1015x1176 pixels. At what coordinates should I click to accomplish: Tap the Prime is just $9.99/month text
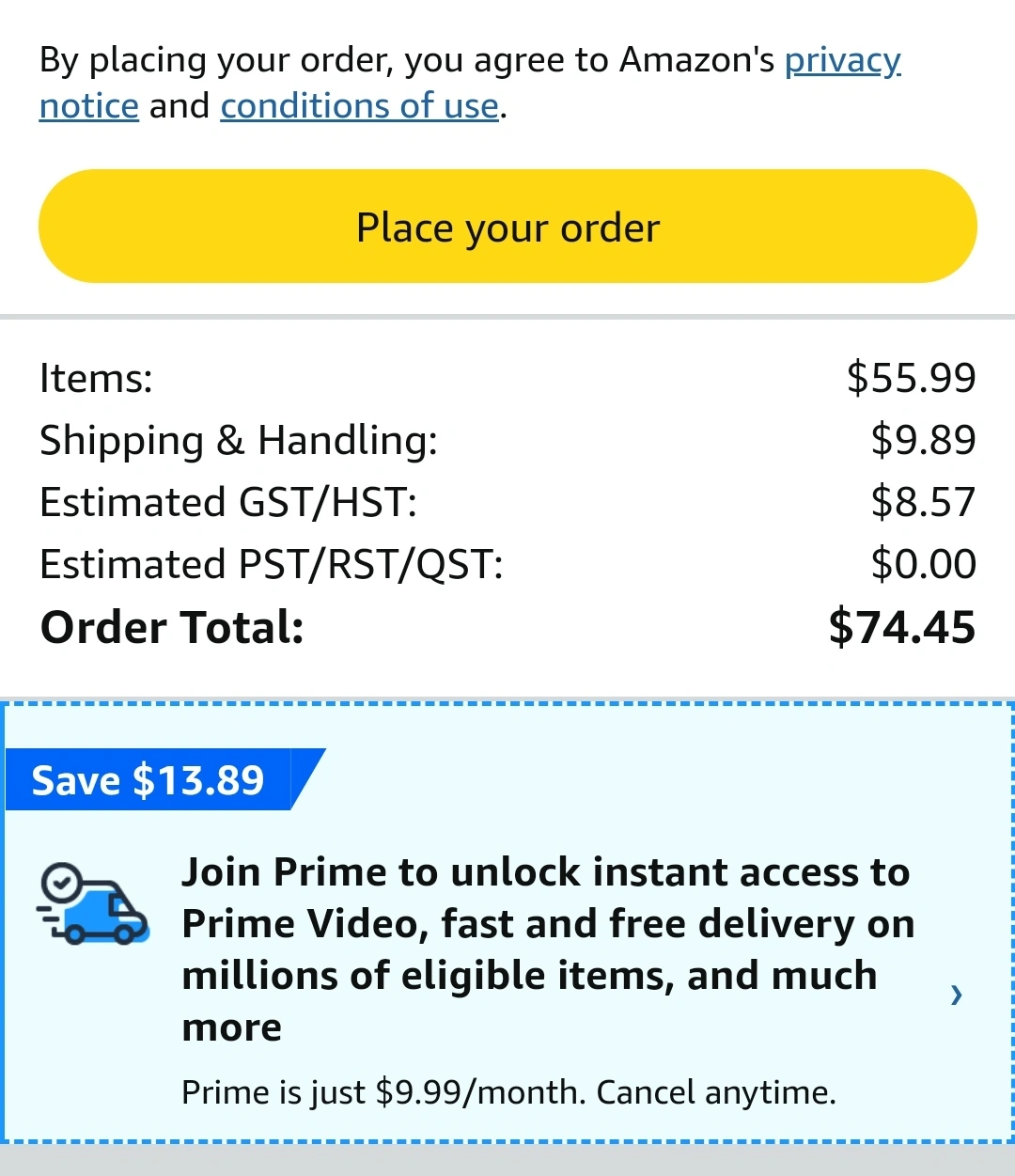[508, 1092]
